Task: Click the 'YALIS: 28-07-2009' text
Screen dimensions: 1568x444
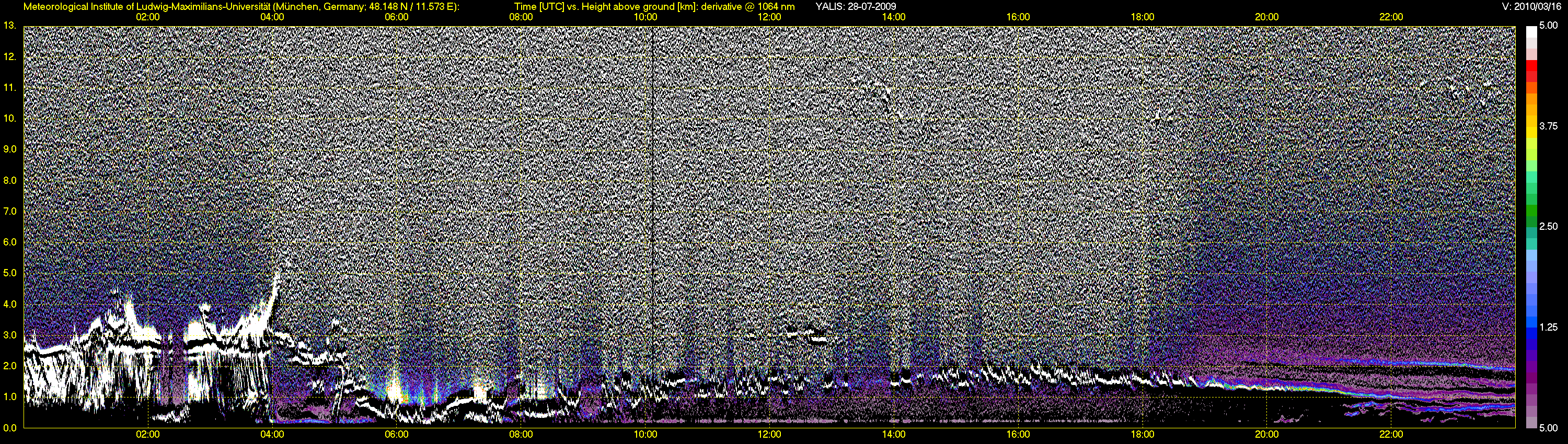Action: tap(855, 7)
